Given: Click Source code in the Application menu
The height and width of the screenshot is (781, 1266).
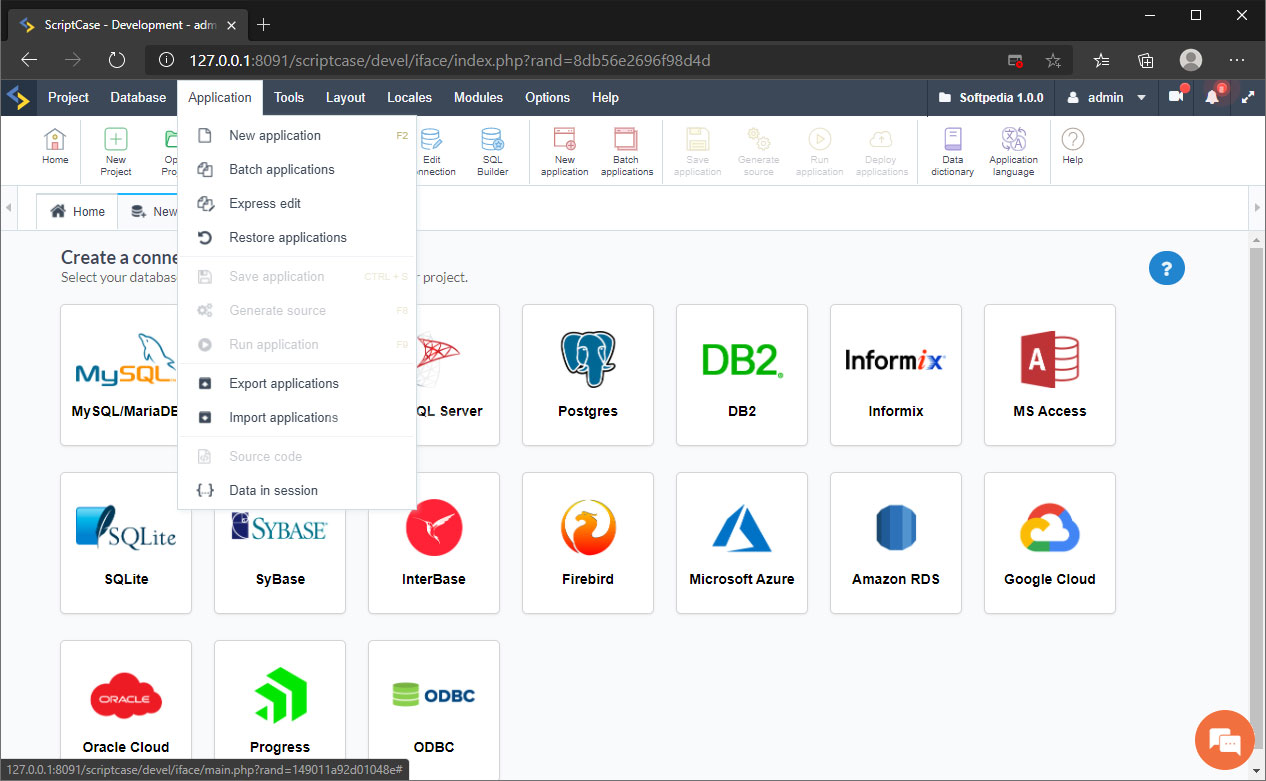Looking at the screenshot, I should coord(297,456).
